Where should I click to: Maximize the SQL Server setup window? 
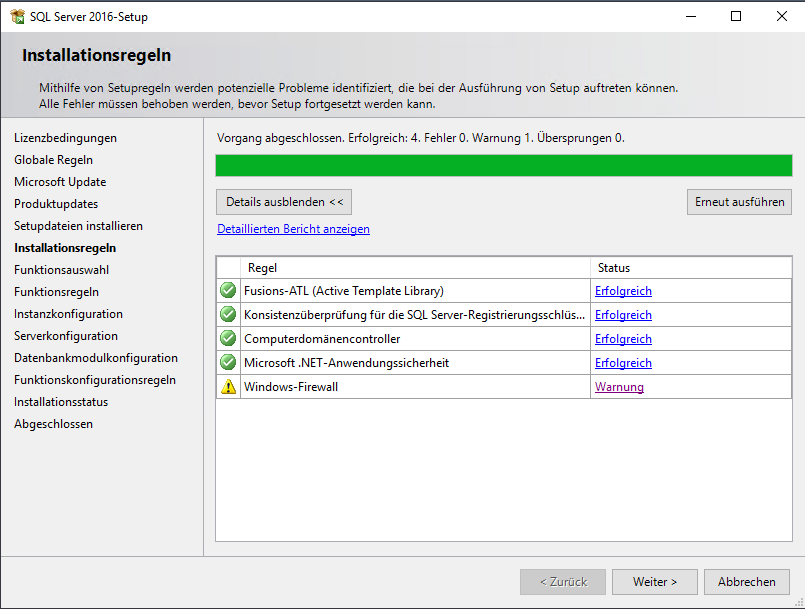click(736, 16)
